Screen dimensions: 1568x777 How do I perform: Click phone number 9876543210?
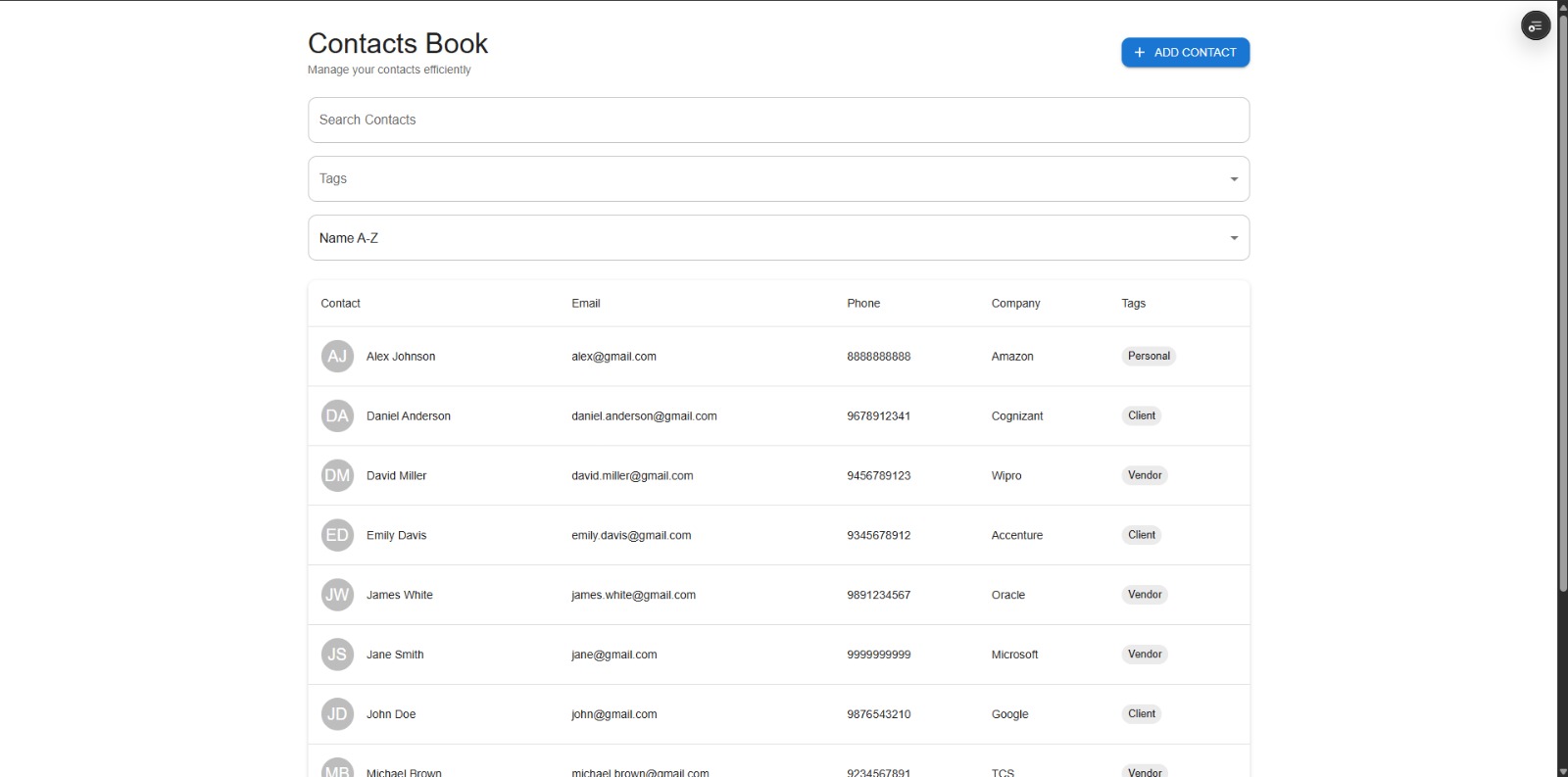tap(878, 715)
